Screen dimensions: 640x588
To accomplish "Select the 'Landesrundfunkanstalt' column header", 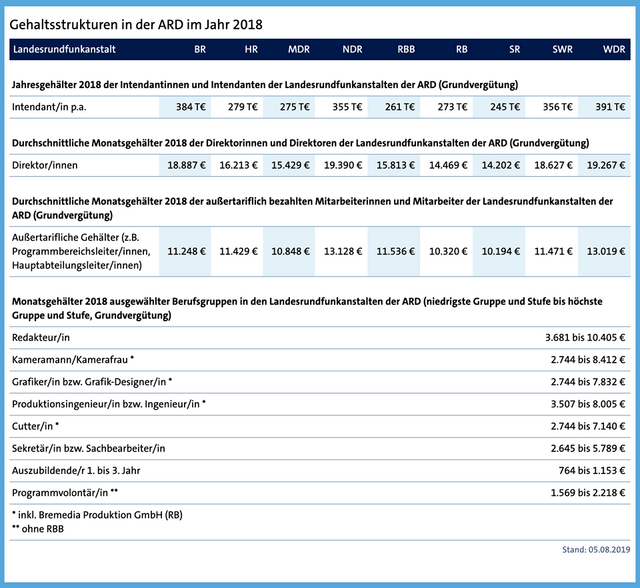I will click(68, 48).
